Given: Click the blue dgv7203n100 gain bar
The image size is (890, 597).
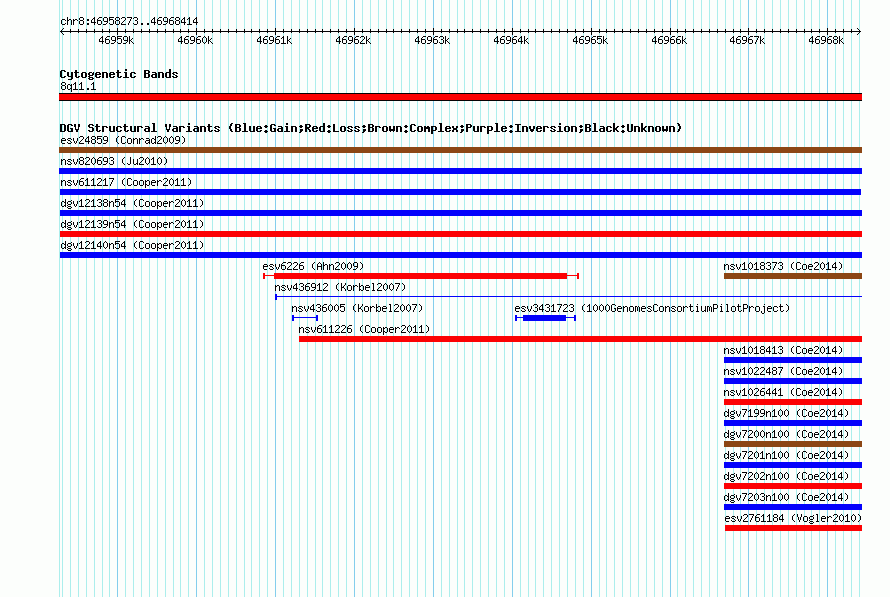Looking at the screenshot, I should pos(793,507).
